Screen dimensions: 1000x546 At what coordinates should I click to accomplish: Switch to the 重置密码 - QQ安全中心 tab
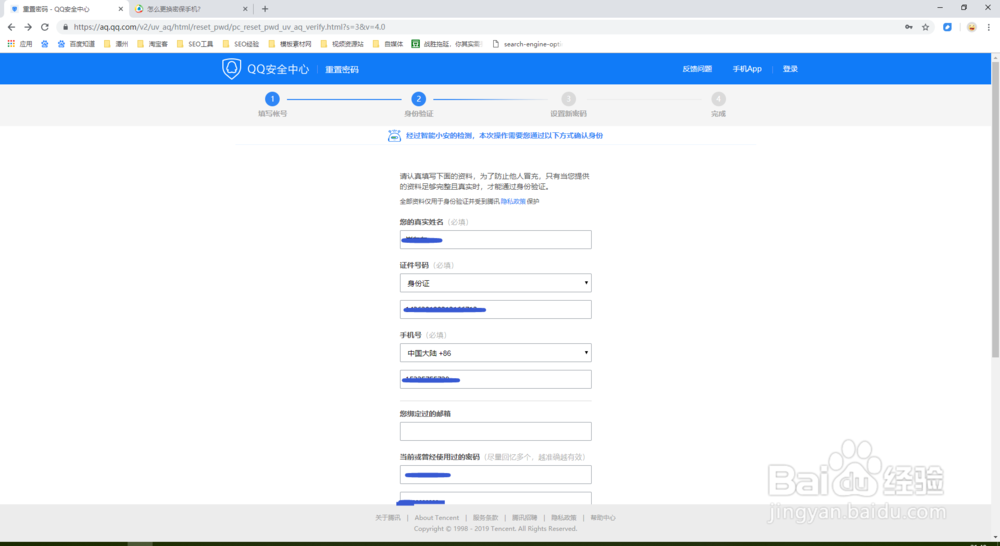pos(65,9)
